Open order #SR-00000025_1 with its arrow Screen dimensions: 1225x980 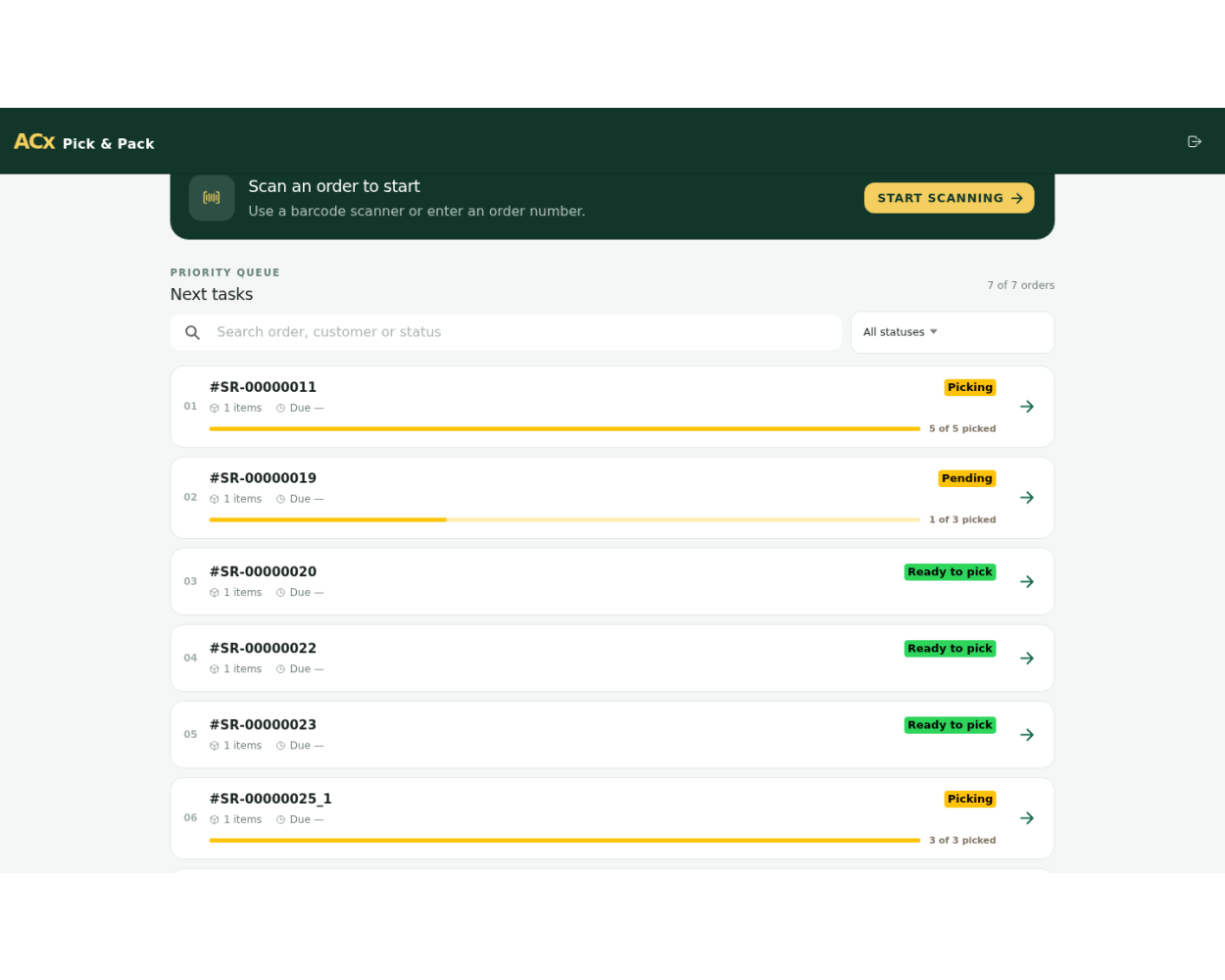point(1027,818)
